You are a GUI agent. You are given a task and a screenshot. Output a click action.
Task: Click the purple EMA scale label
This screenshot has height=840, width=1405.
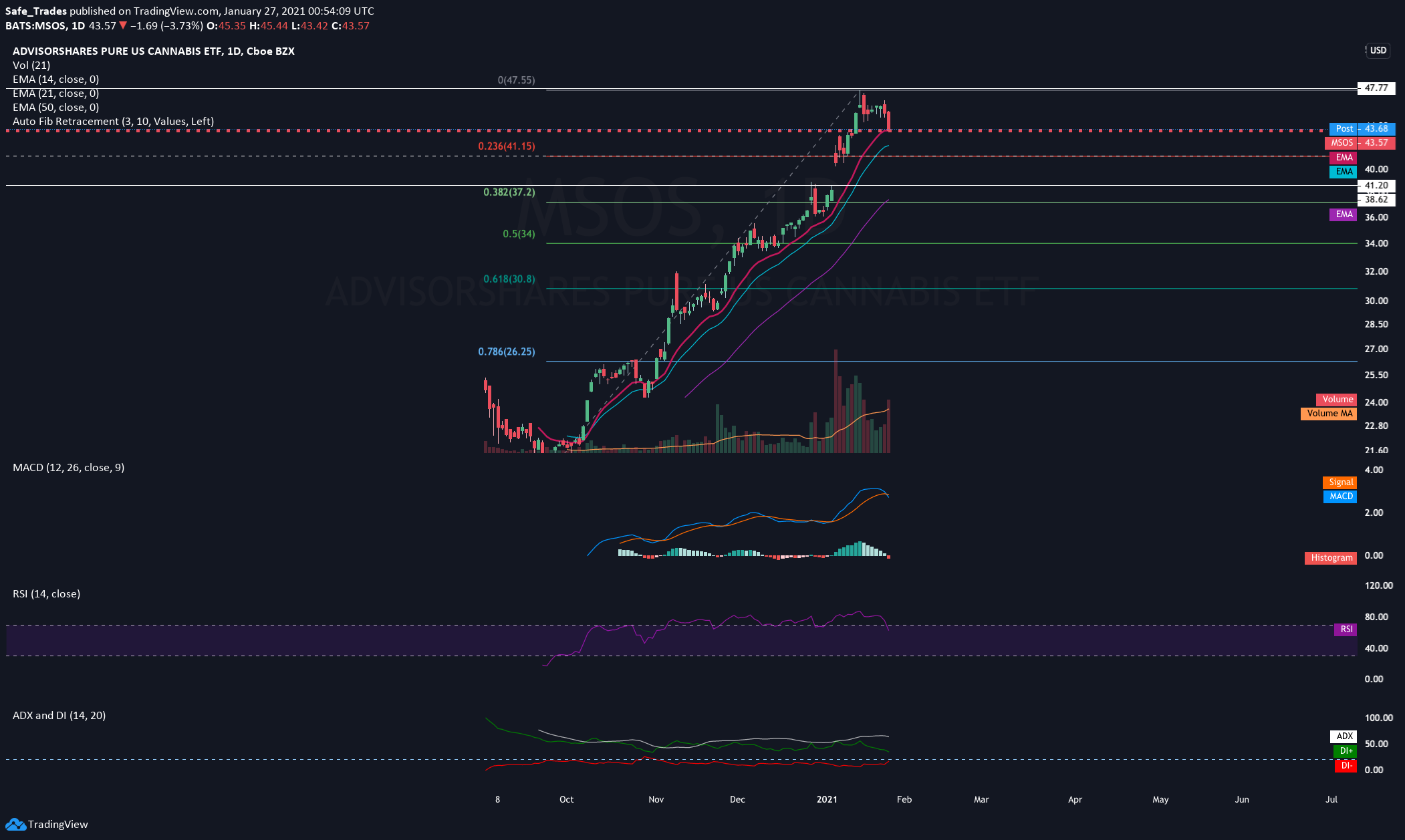click(x=1343, y=215)
